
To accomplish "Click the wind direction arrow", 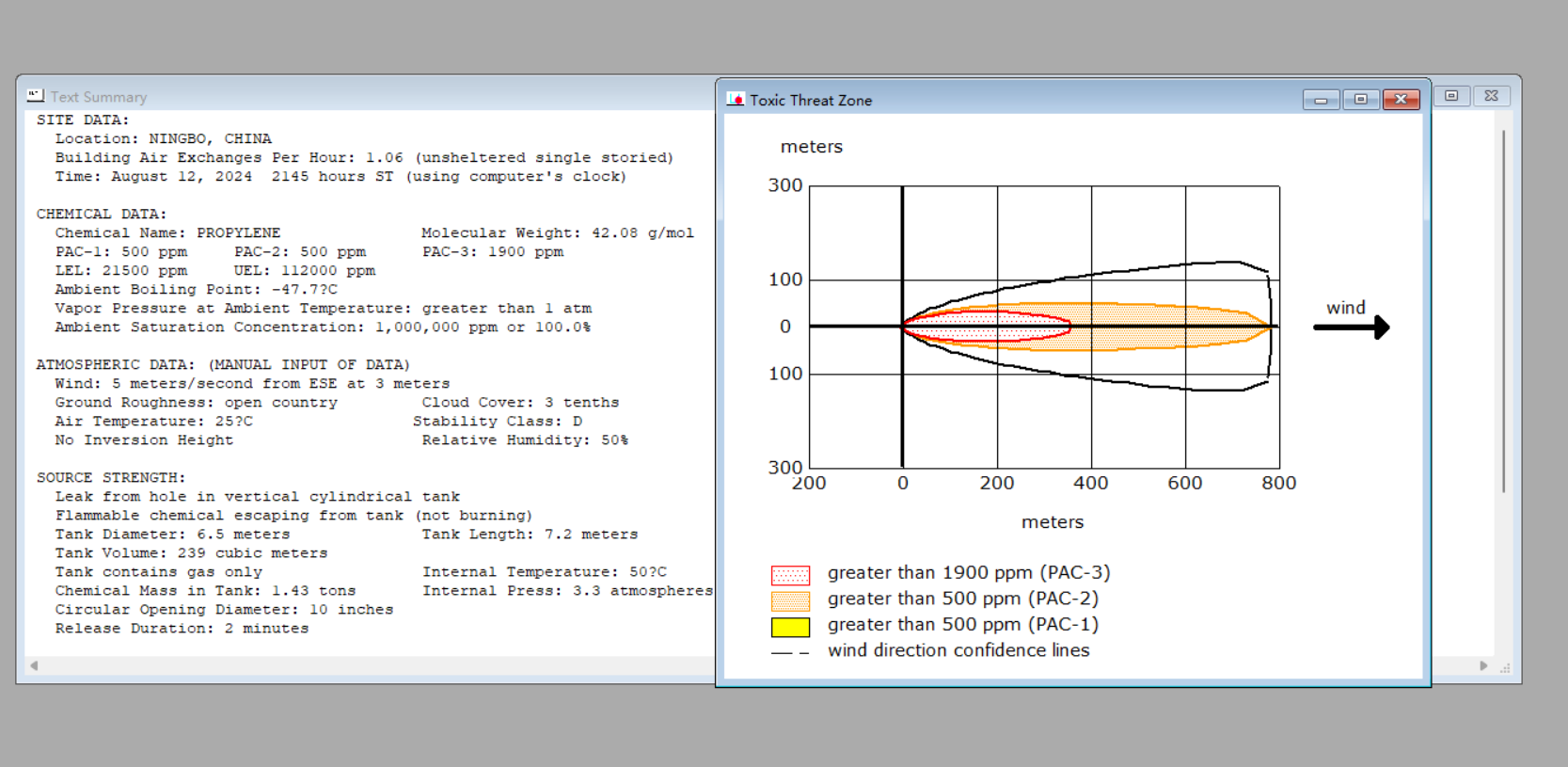I will coord(1352,328).
